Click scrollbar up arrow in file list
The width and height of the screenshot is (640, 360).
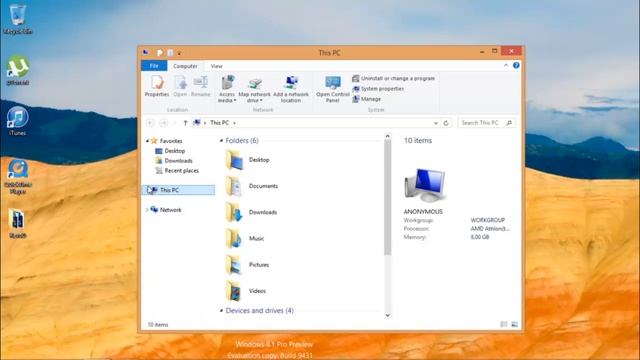pyautogui.click(x=387, y=136)
